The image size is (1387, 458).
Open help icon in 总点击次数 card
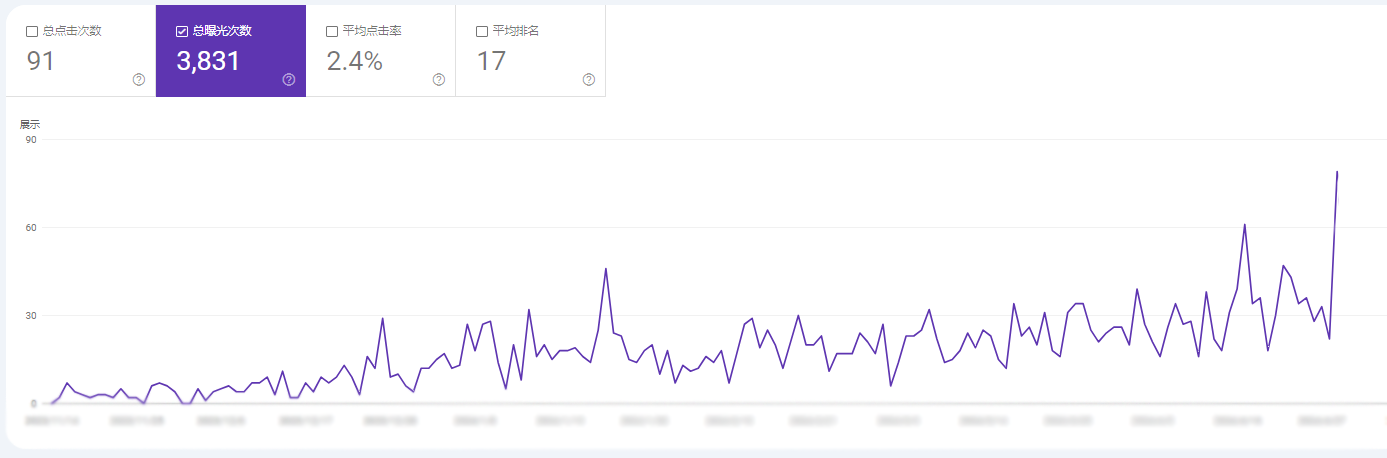pos(139,80)
